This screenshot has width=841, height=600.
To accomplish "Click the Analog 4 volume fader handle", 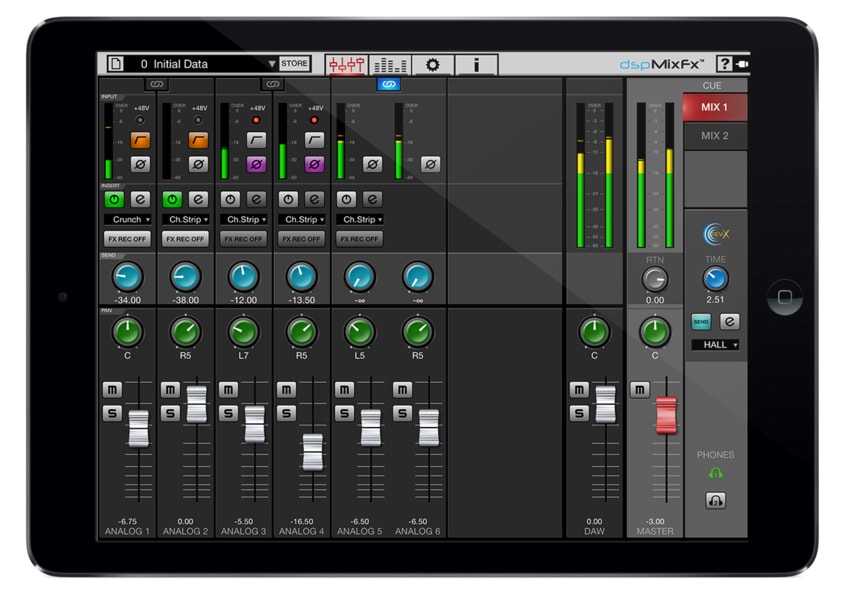I will pyautogui.click(x=313, y=452).
